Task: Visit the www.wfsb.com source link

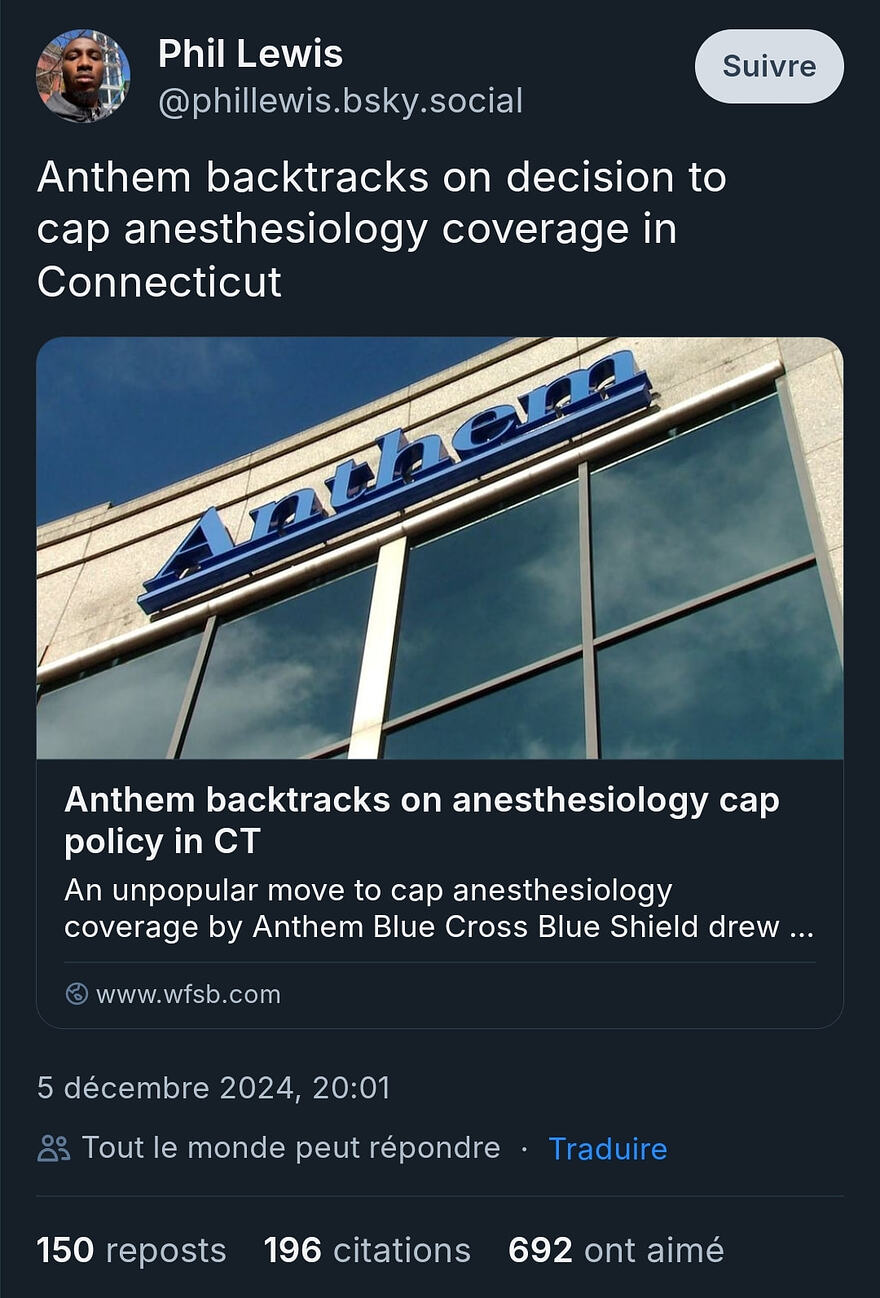Action: (x=188, y=994)
